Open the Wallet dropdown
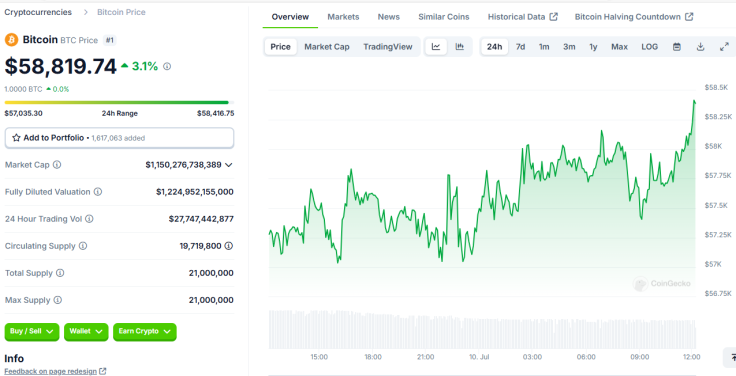Viewport: 736px width, 376px height. tap(86, 331)
